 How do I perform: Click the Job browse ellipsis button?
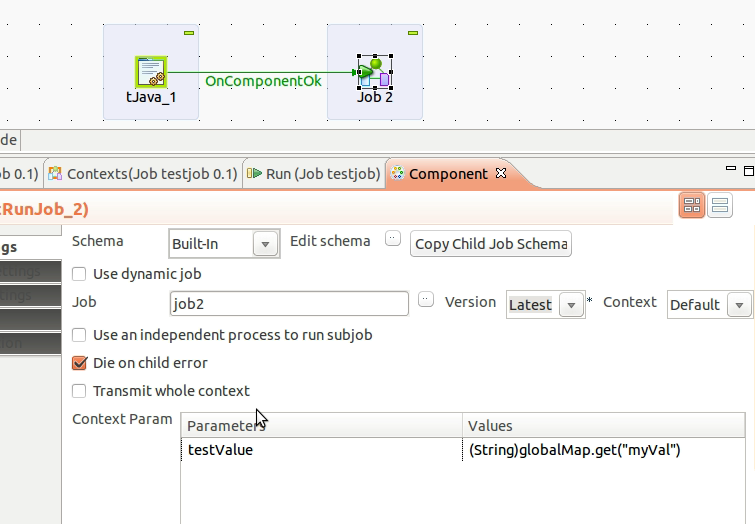click(426, 300)
